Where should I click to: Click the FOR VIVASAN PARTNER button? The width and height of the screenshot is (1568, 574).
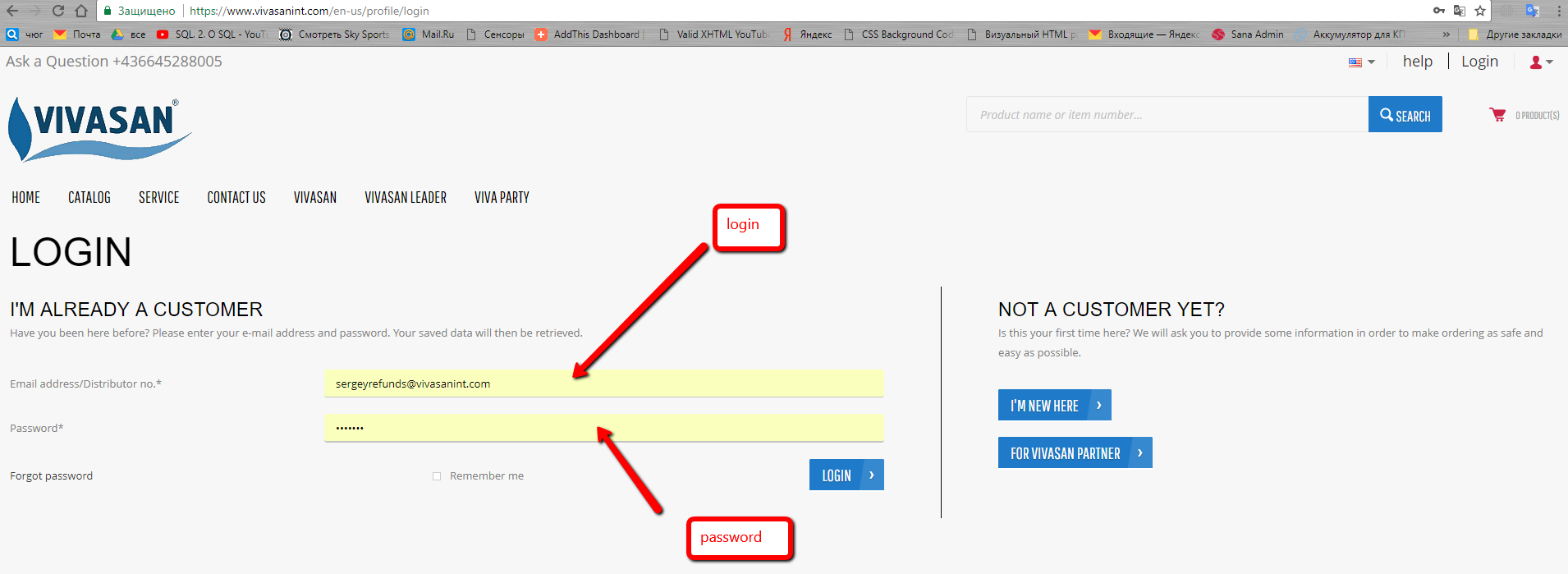1075,452
